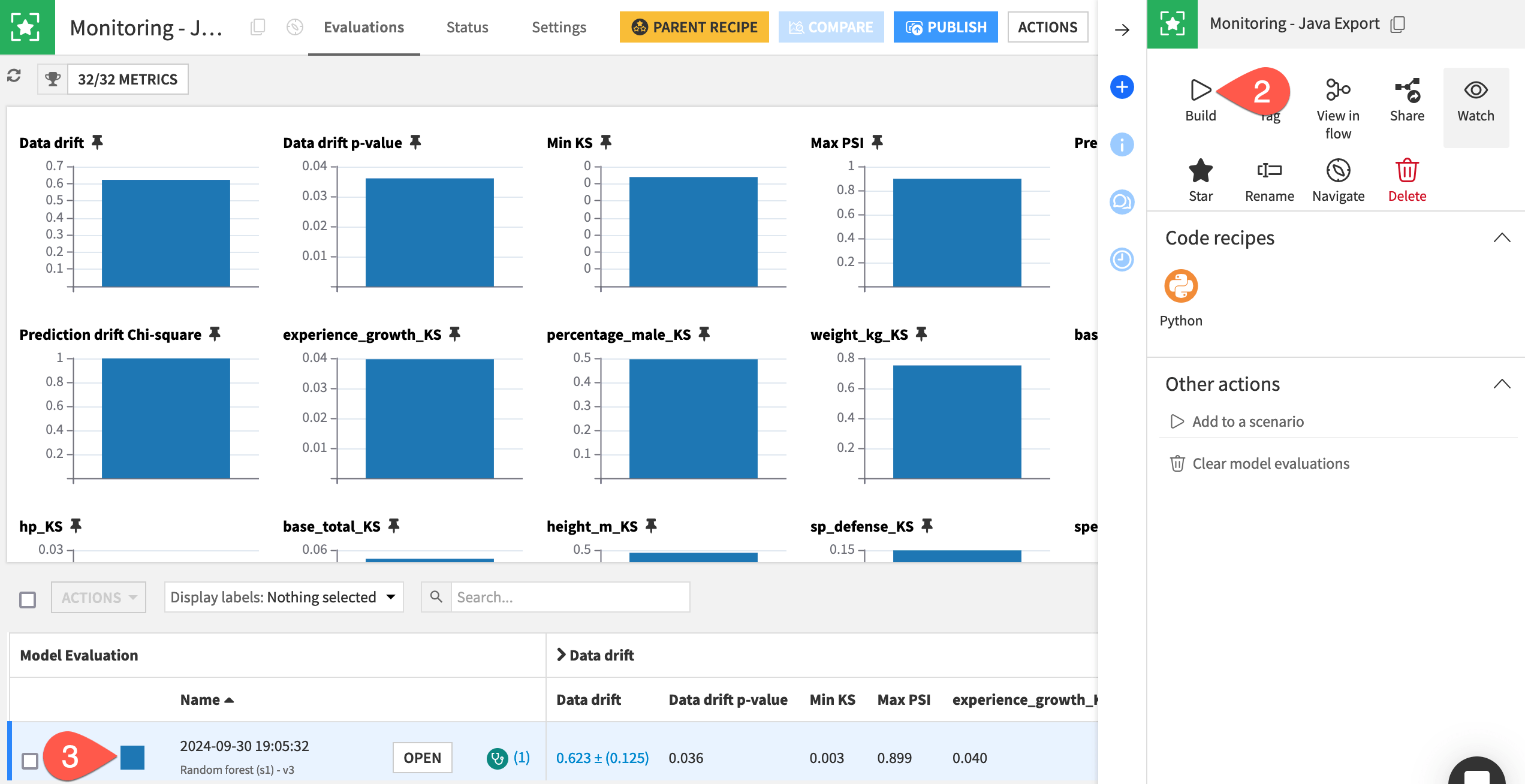Viewport: 1525px width, 784px height.
Task: Unpin the Data drift metric
Action: (98, 141)
